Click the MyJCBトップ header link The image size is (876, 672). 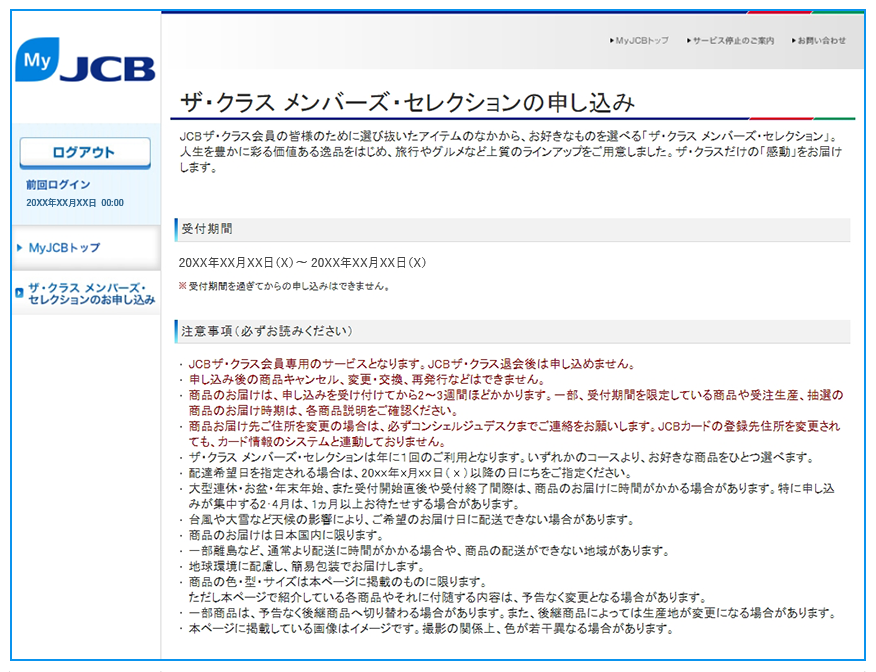[641, 40]
